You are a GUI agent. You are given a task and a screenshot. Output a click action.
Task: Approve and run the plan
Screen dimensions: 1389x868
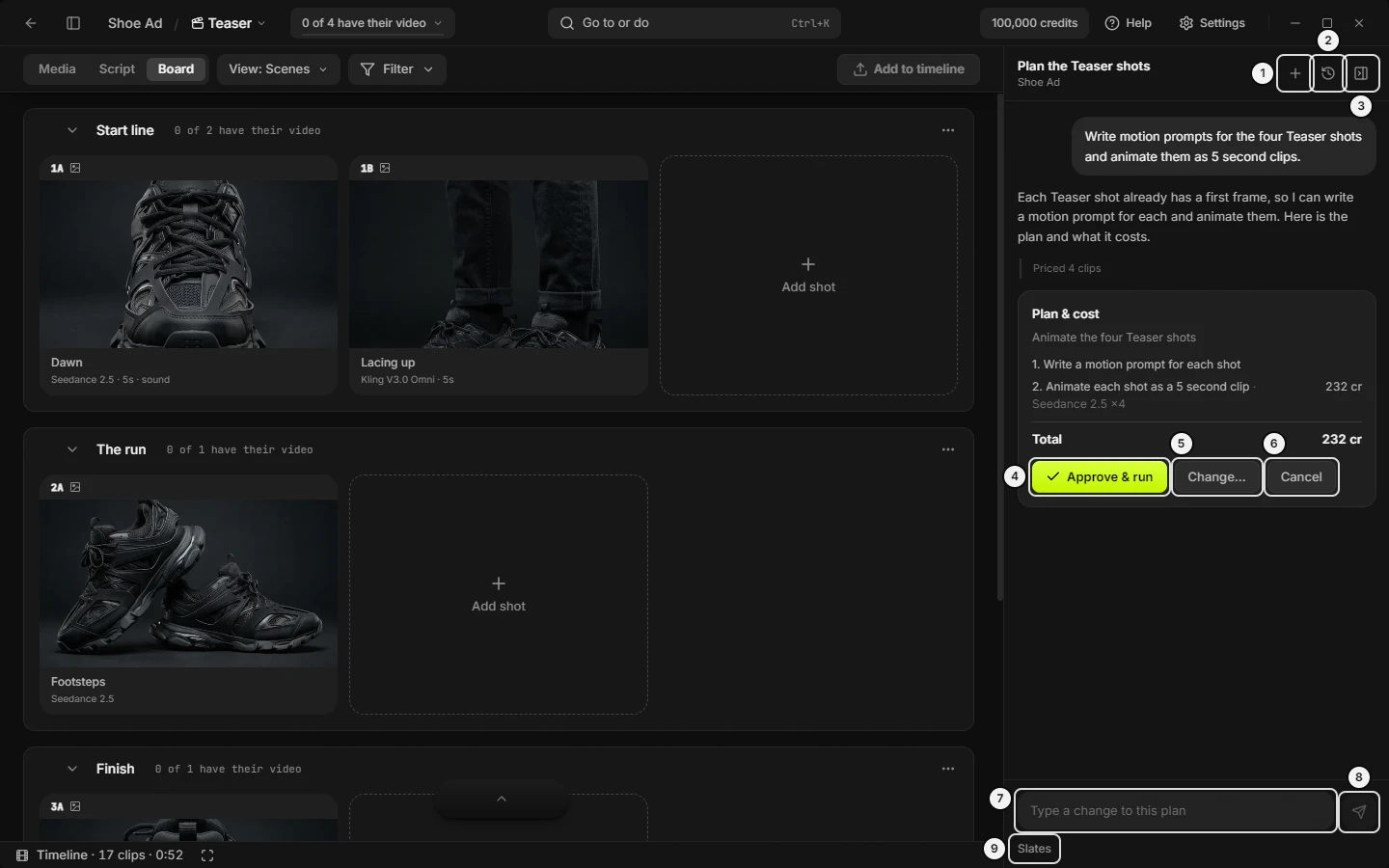pos(1100,476)
